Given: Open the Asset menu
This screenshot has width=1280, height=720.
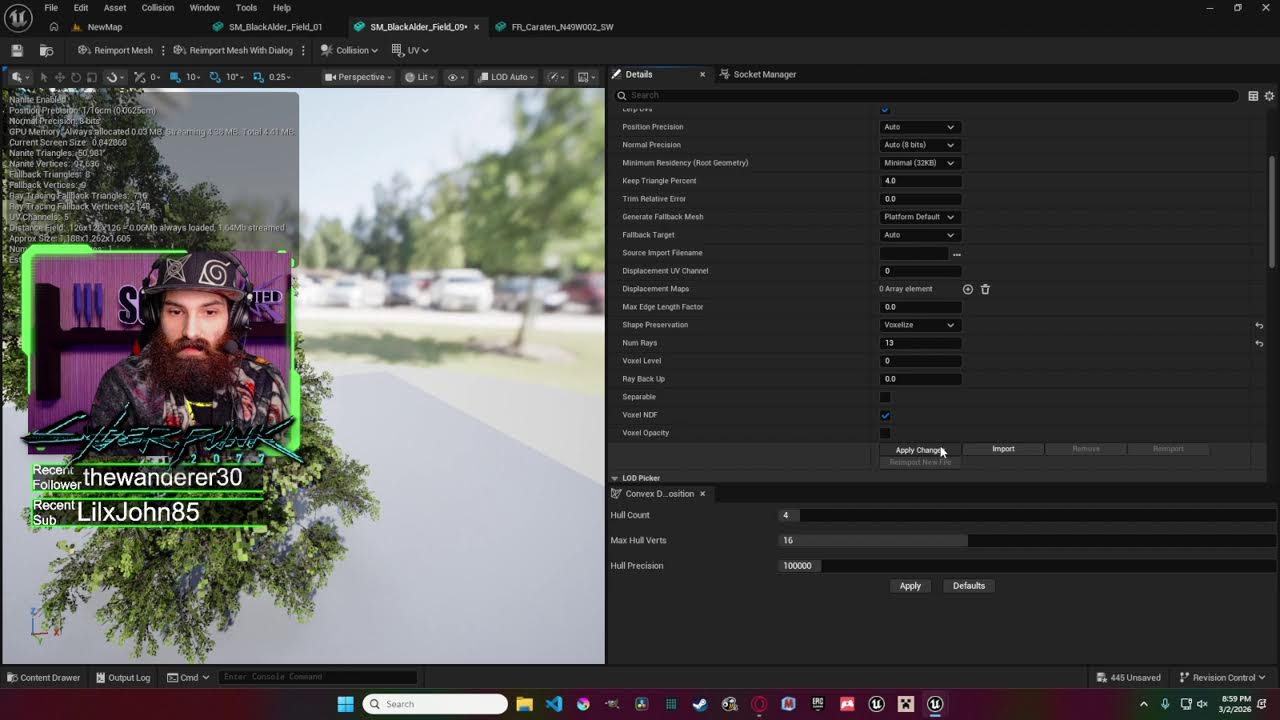Looking at the screenshot, I should point(115,8).
